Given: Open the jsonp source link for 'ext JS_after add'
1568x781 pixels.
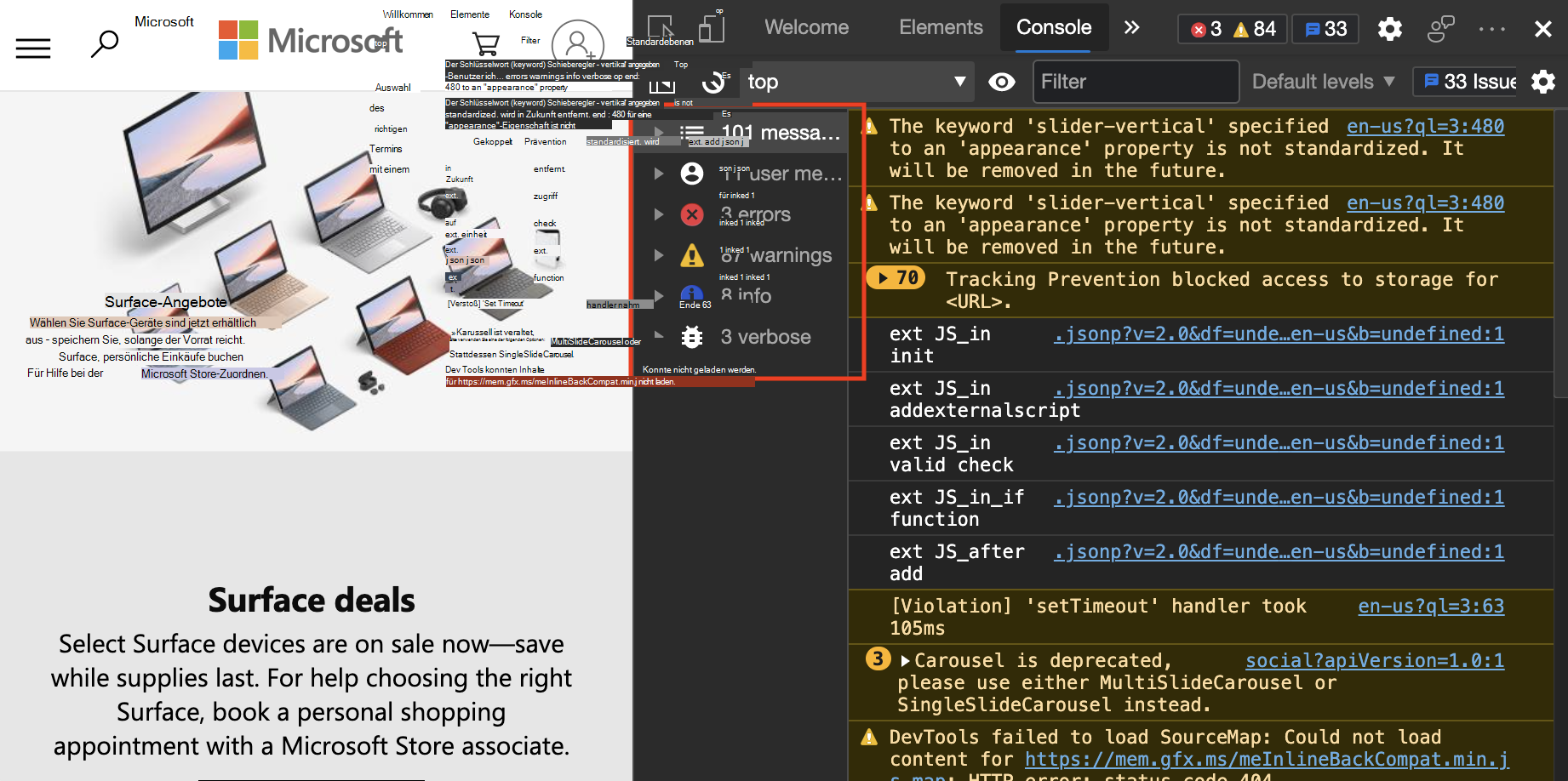Looking at the screenshot, I should click(x=1279, y=551).
